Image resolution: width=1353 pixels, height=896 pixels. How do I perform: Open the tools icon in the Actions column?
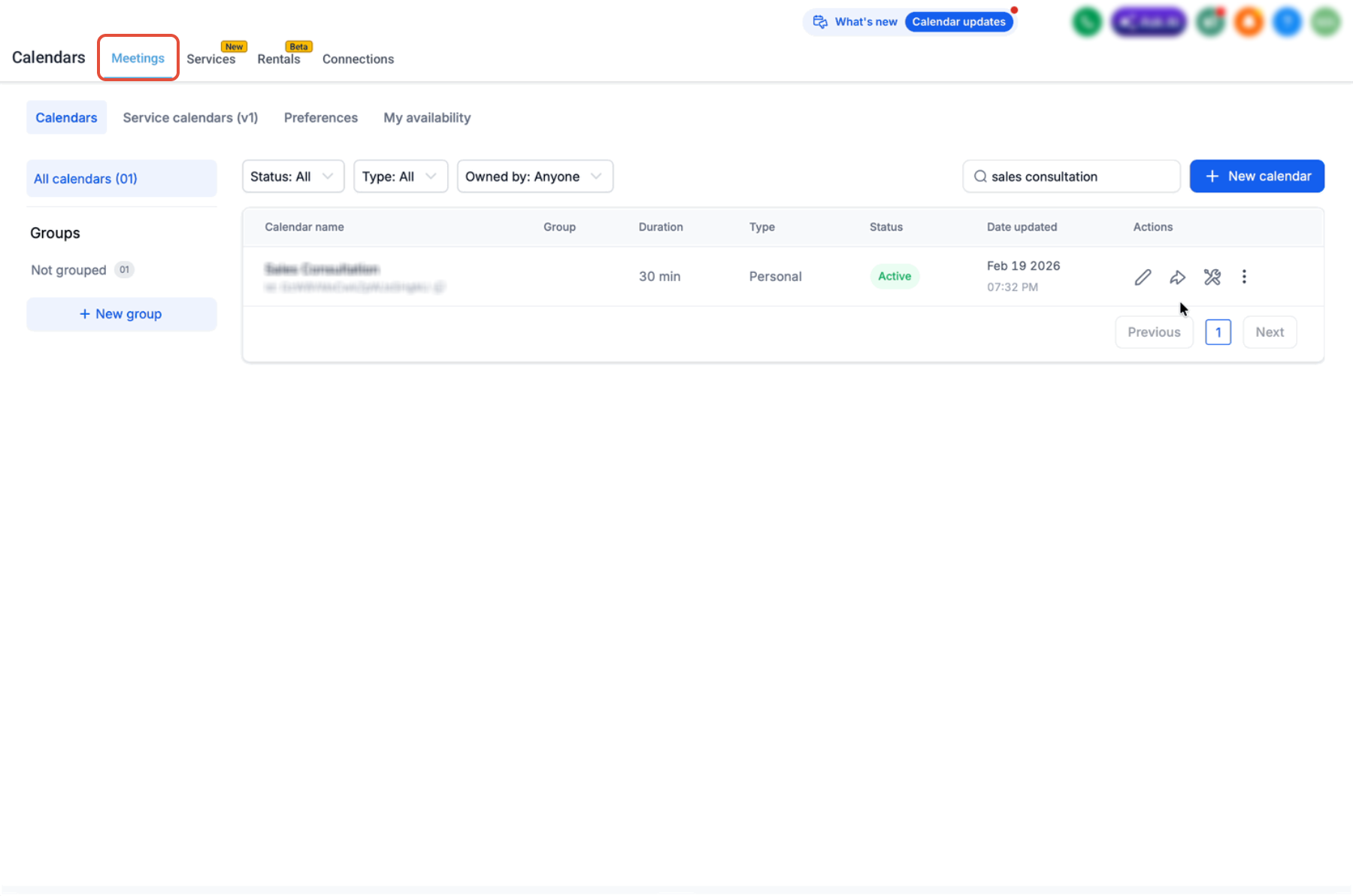pyautogui.click(x=1212, y=277)
